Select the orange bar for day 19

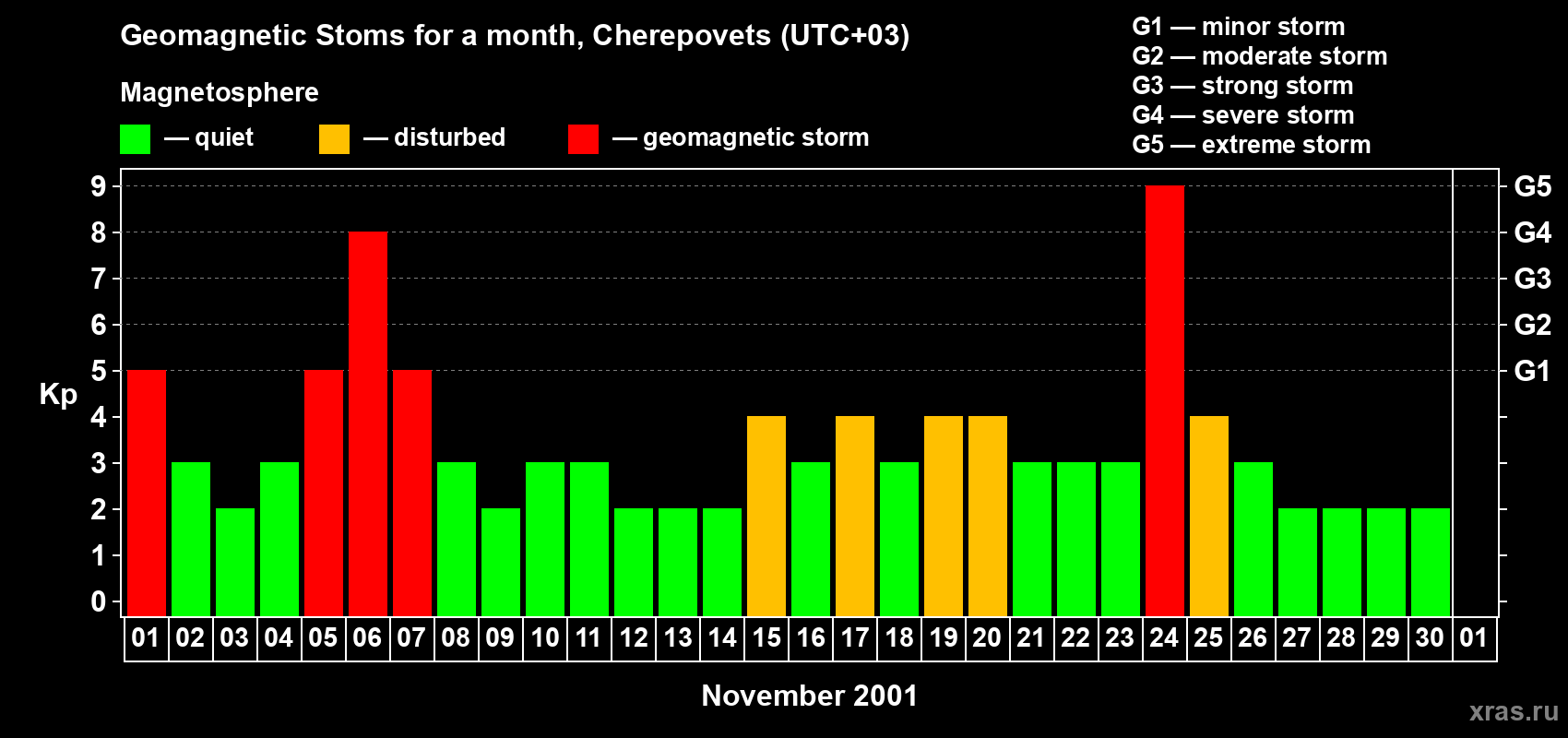pos(944,517)
